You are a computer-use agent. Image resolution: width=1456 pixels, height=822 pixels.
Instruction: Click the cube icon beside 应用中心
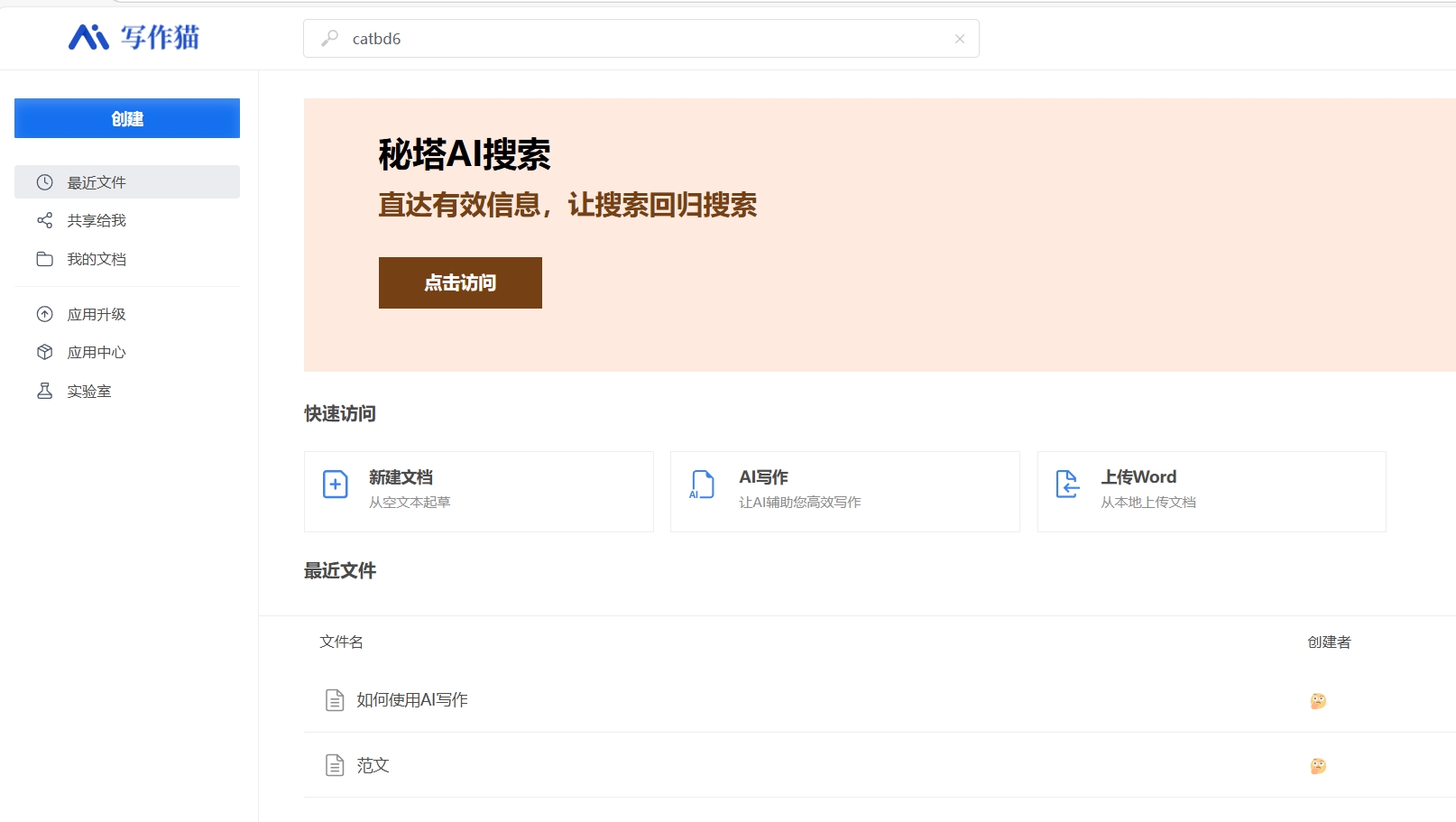(x=44, y=352)
